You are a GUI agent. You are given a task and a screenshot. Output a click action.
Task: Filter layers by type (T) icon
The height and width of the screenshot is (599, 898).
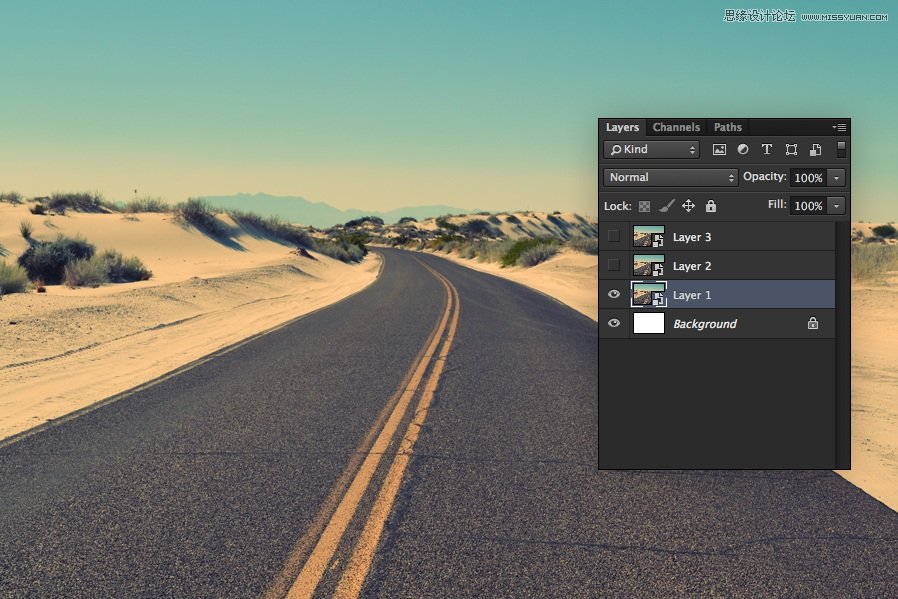(x=767, y=150)
